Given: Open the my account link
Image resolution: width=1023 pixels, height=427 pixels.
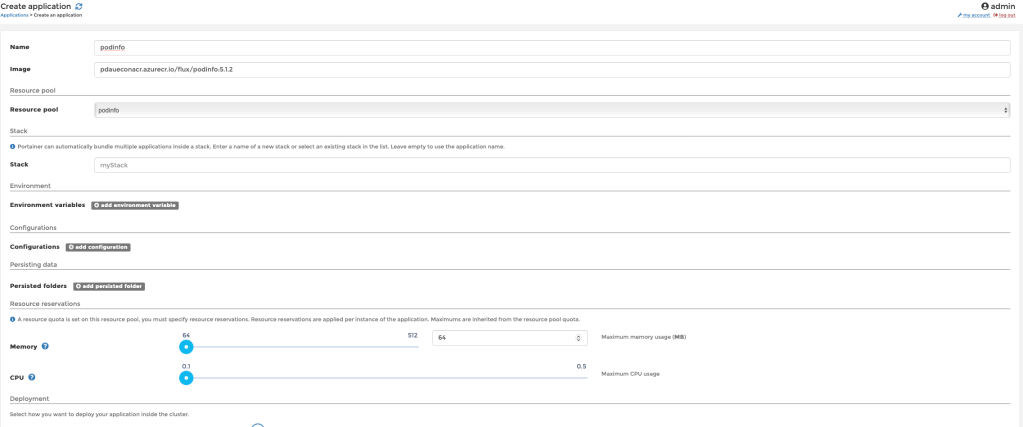Looking at the screenshot, I should [x=977, y=15].
